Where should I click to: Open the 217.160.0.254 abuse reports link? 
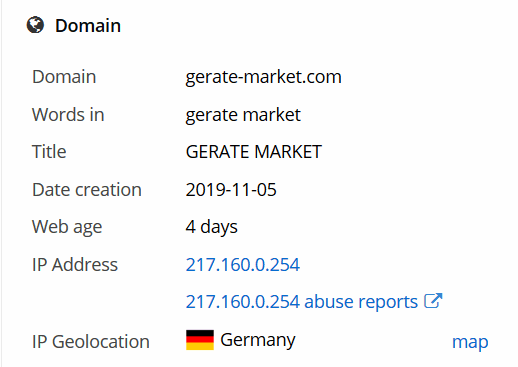302,302
